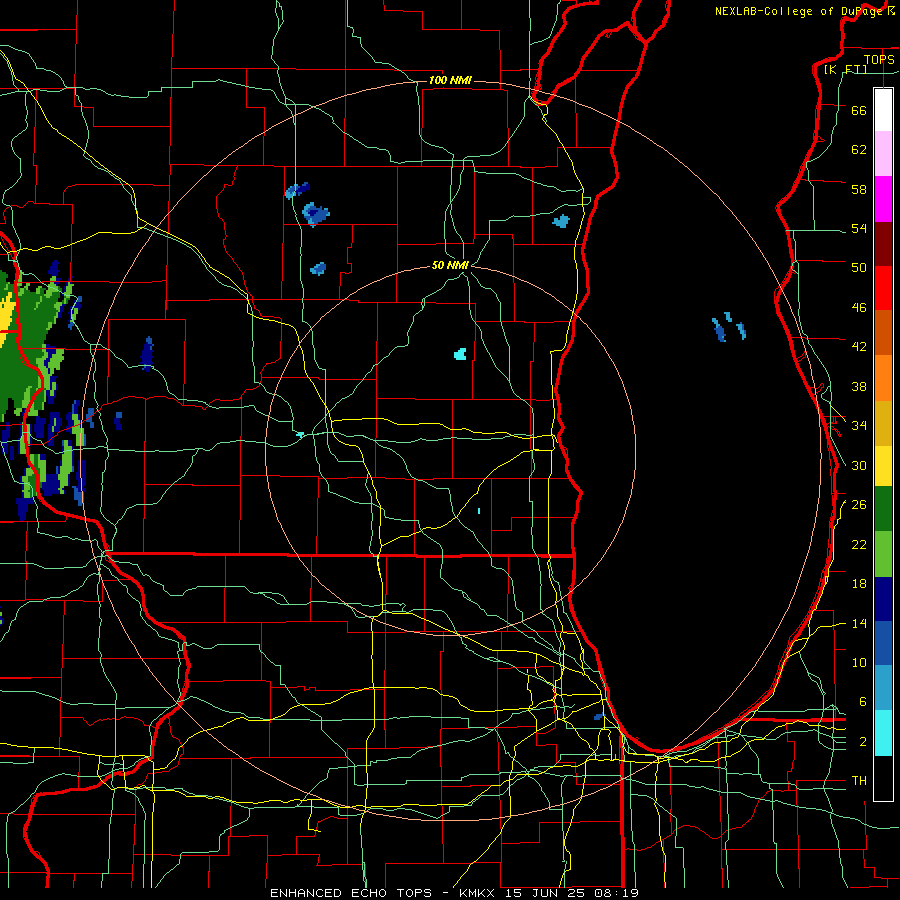
Task: Click the yellow legend swatch beside 30
Action: 883,466
